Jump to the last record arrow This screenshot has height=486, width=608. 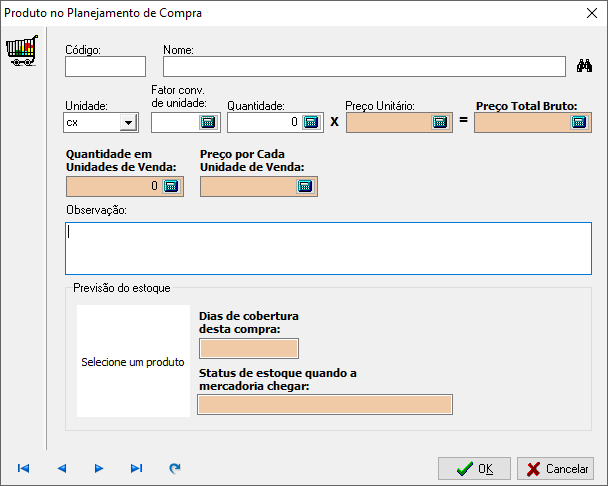point(136,468)
